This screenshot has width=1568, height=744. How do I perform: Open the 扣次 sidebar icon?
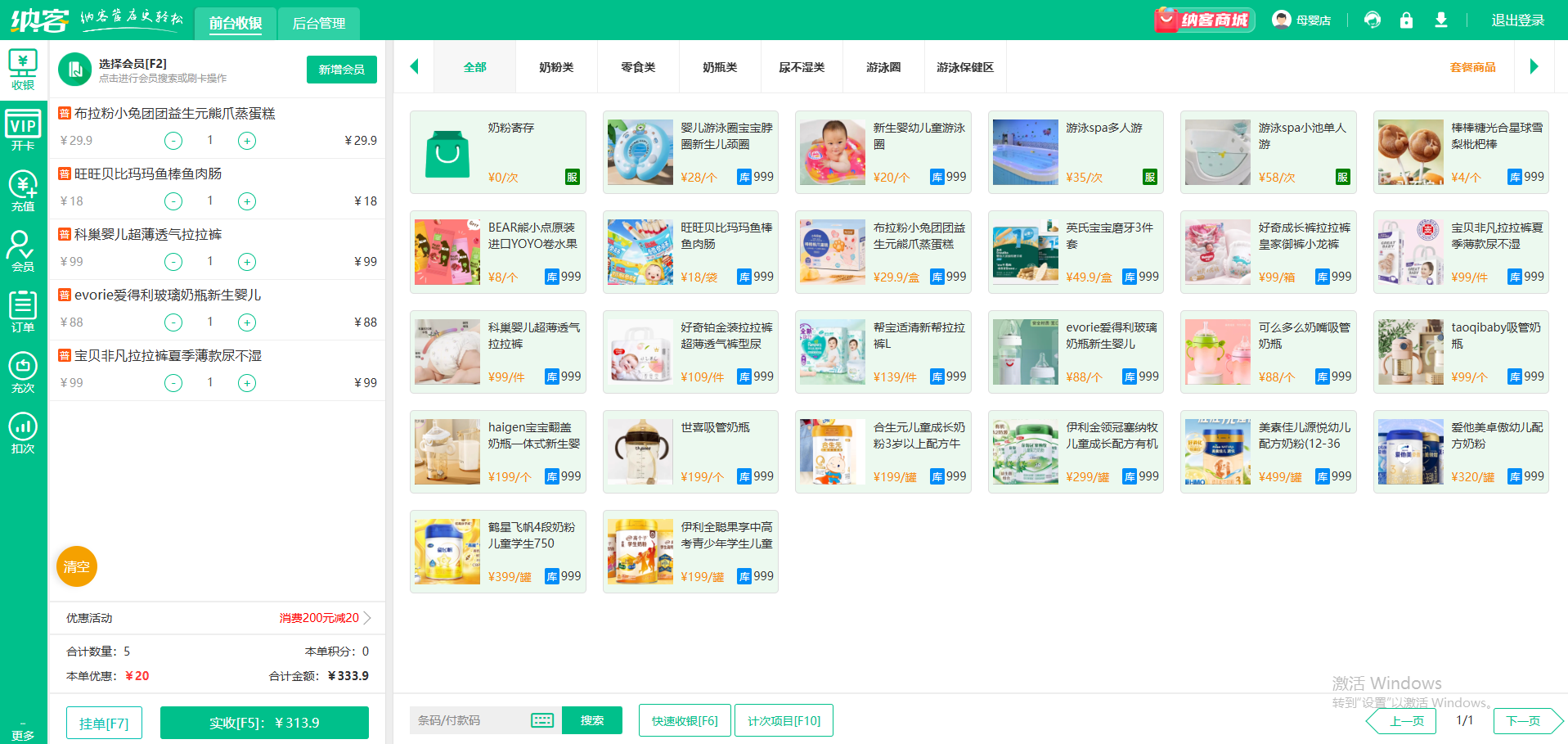click(23, 433)
